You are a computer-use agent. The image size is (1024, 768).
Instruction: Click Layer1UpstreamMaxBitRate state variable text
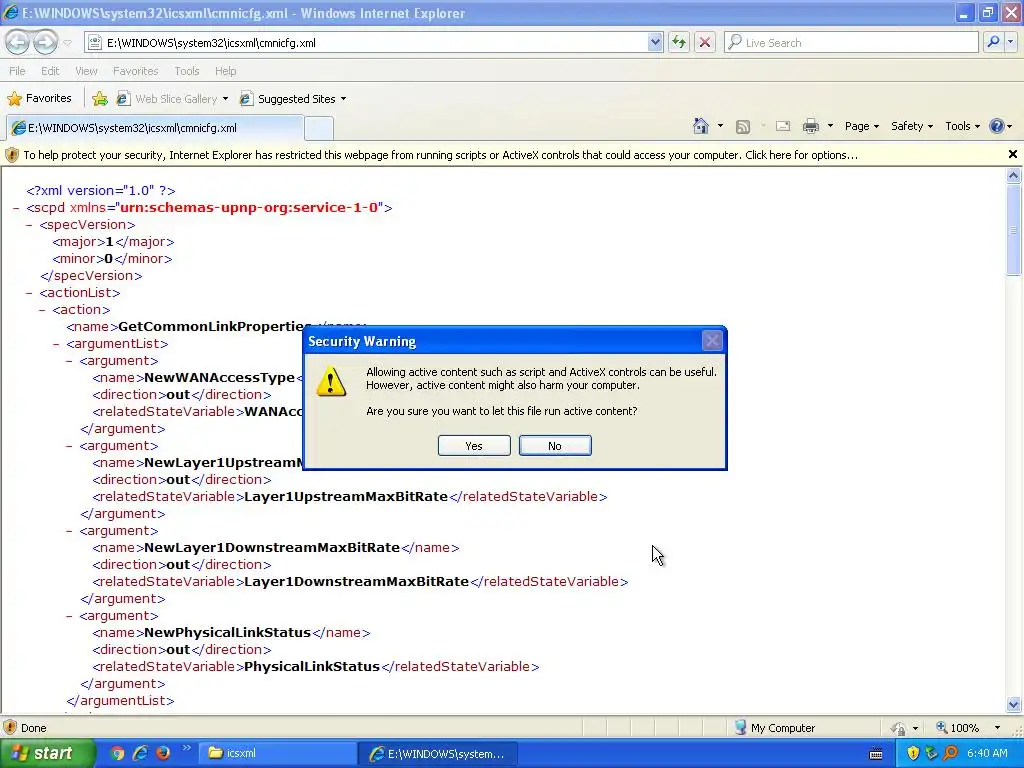[346, 496]
